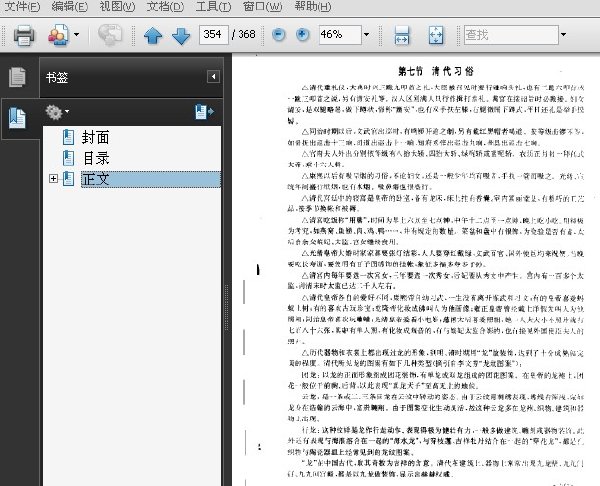Open the 文件(F) menu
Screen dimensions: 600x486
coord(22,7)
